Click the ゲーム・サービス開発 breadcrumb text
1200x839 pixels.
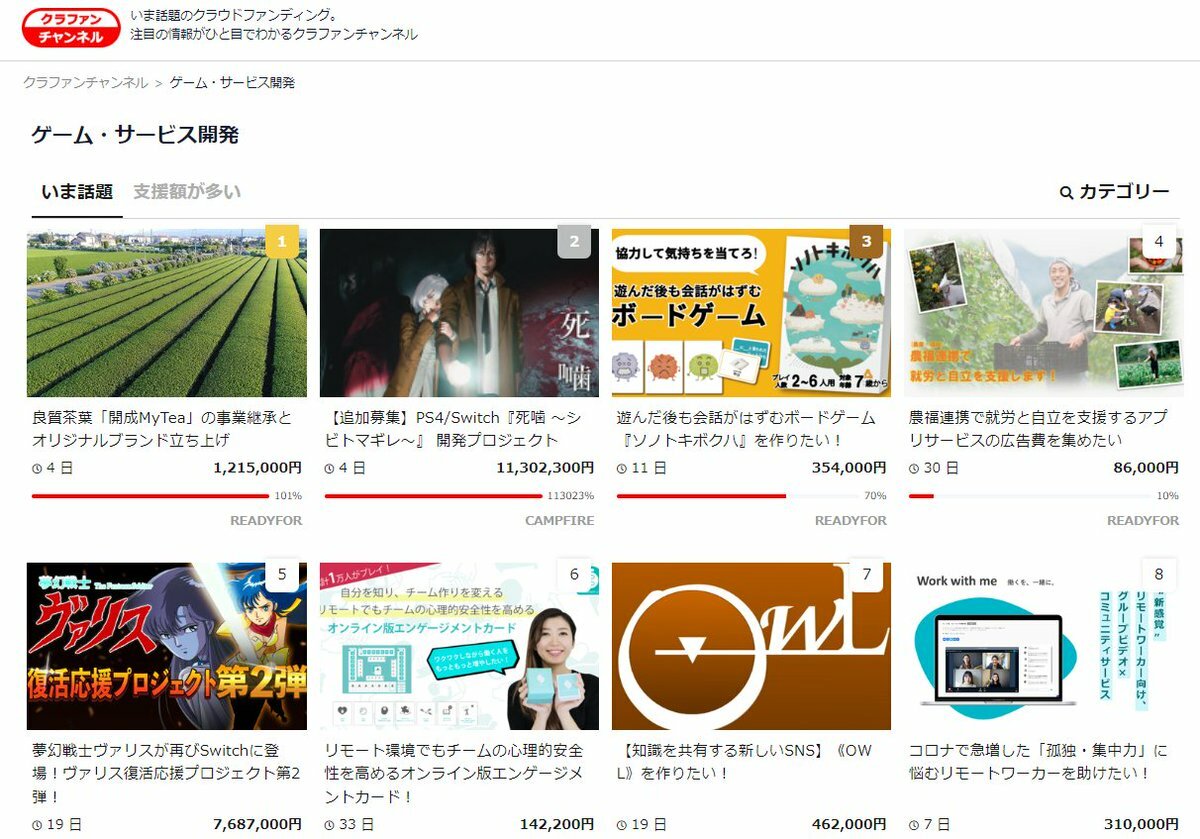pyautogui.click(x=232, y=83)
